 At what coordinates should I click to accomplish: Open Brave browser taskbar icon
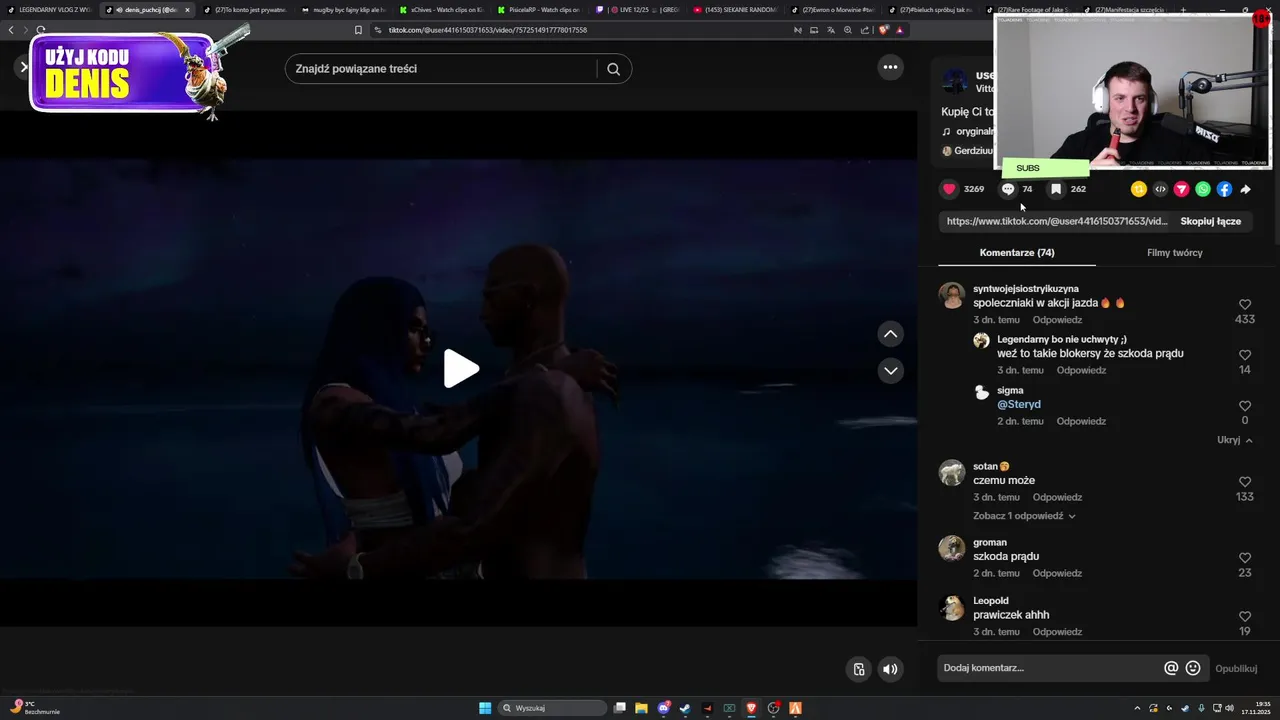point(751,708)
